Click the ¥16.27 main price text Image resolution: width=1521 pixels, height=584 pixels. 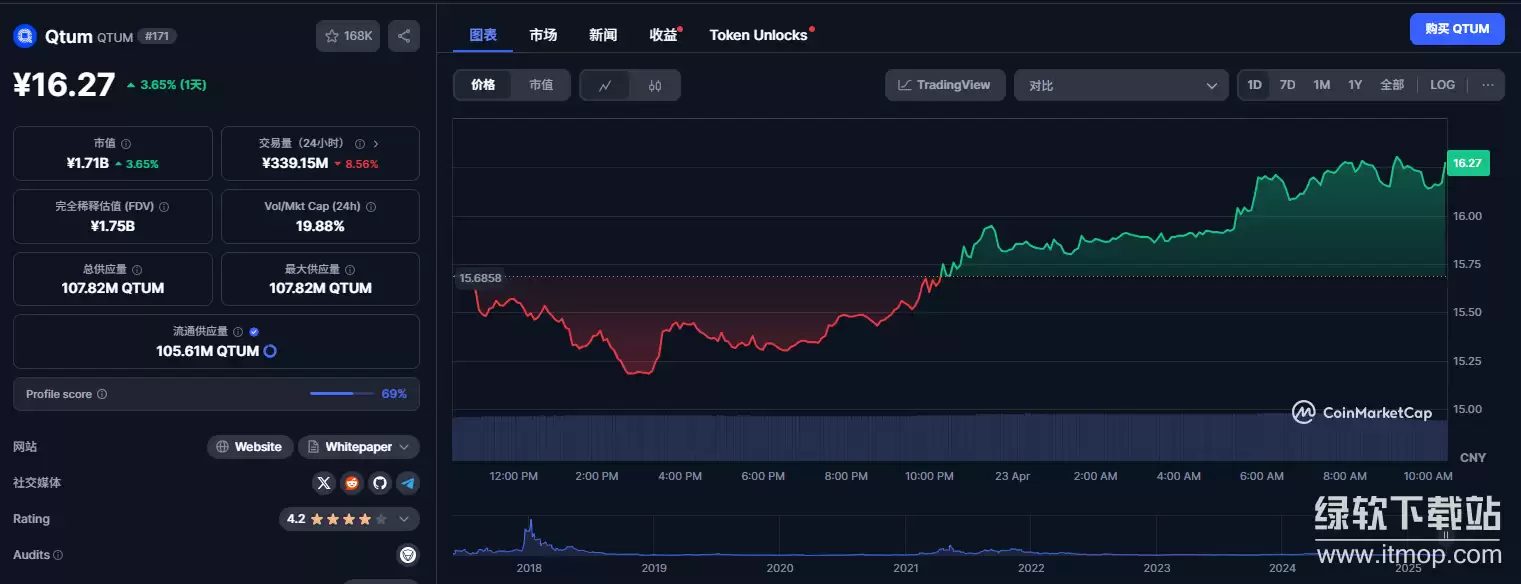pyautogui.click(x=64, y=85)
